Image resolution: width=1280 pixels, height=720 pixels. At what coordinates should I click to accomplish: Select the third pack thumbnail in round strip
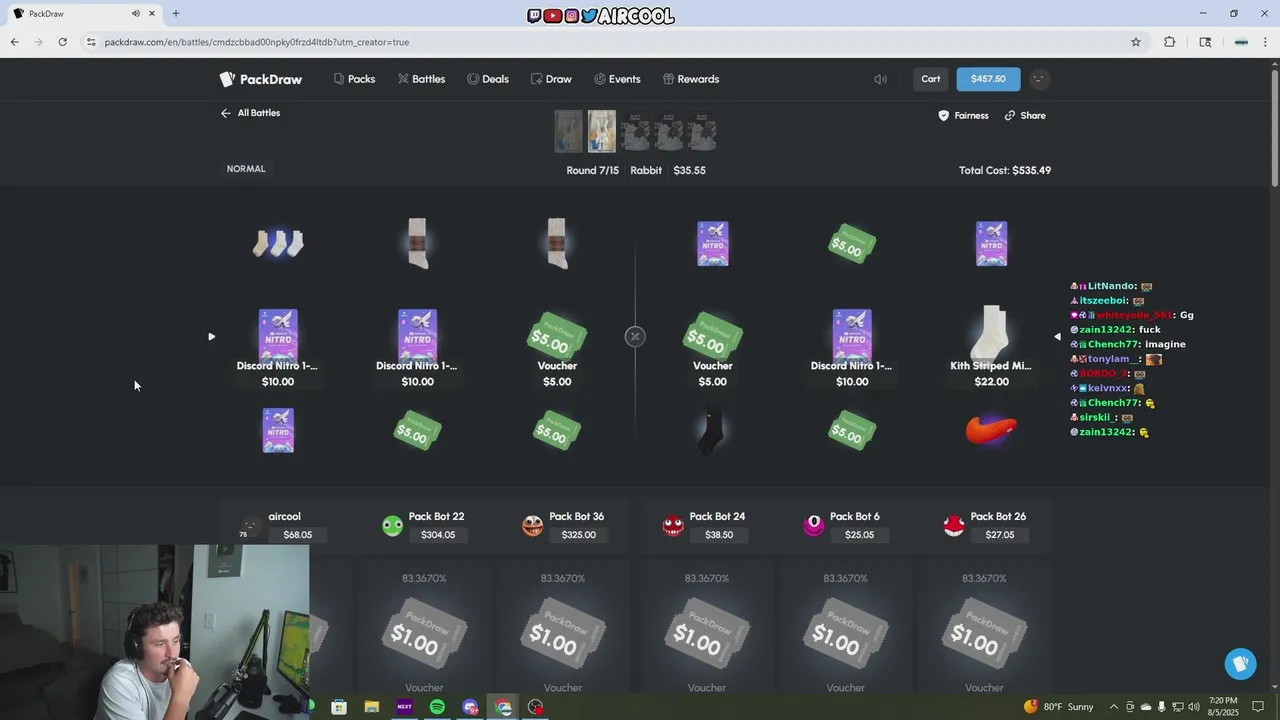click(x=635, y=131)
